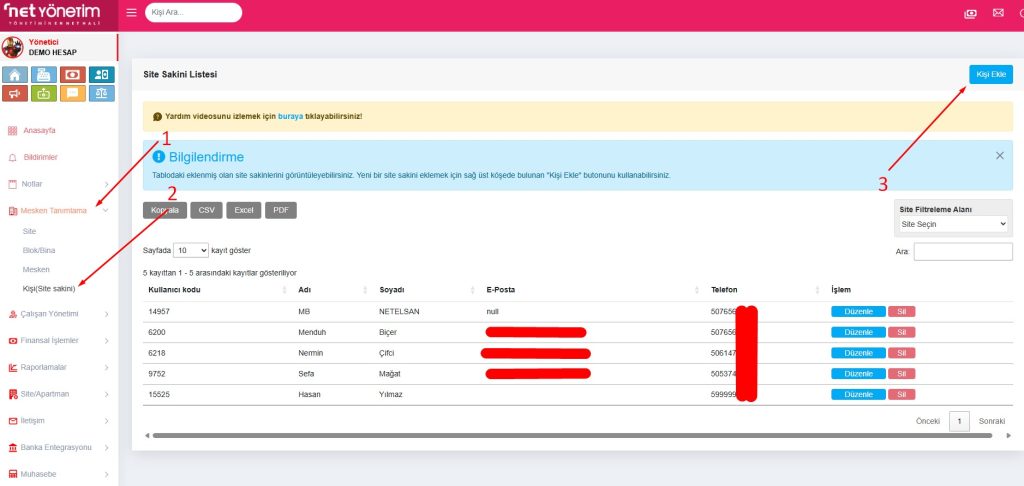Click the scales of justice shortcut icon
This screenshot has height=486, width=1024.
click(101, 94)
